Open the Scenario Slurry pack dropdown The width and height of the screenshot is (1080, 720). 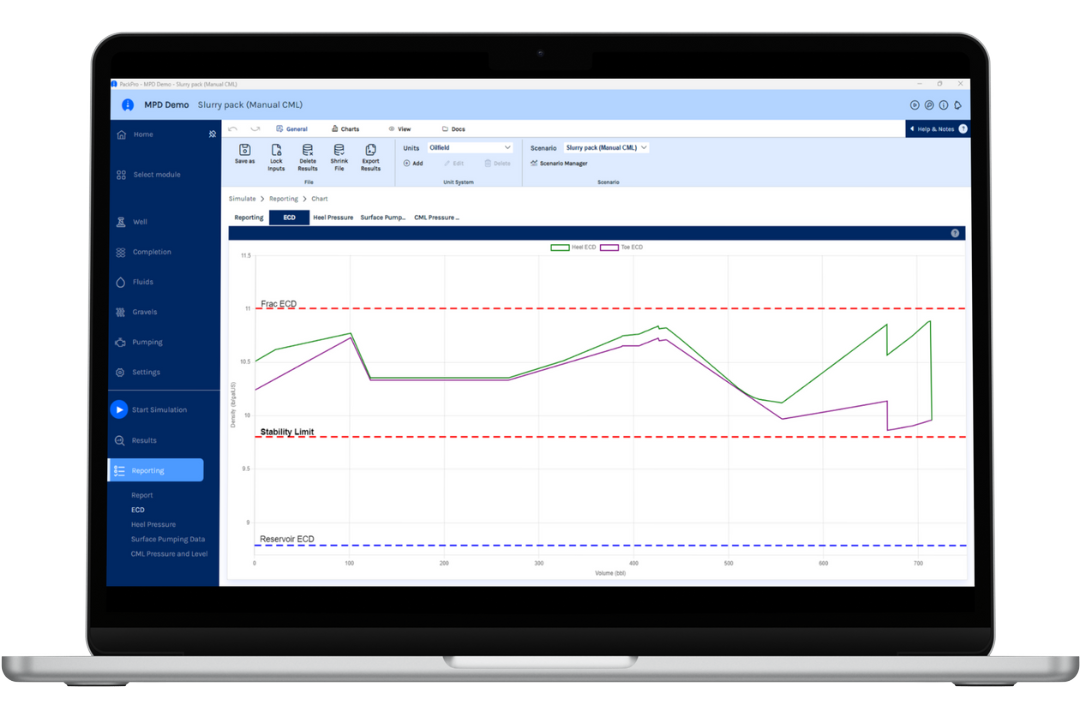606,147
